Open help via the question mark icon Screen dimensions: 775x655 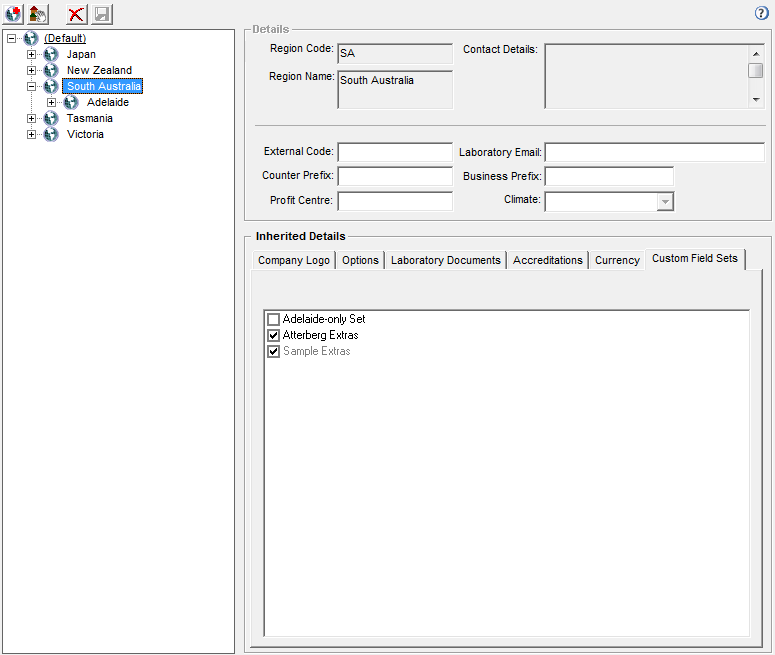pyautogui.click(x=762, y=13)
